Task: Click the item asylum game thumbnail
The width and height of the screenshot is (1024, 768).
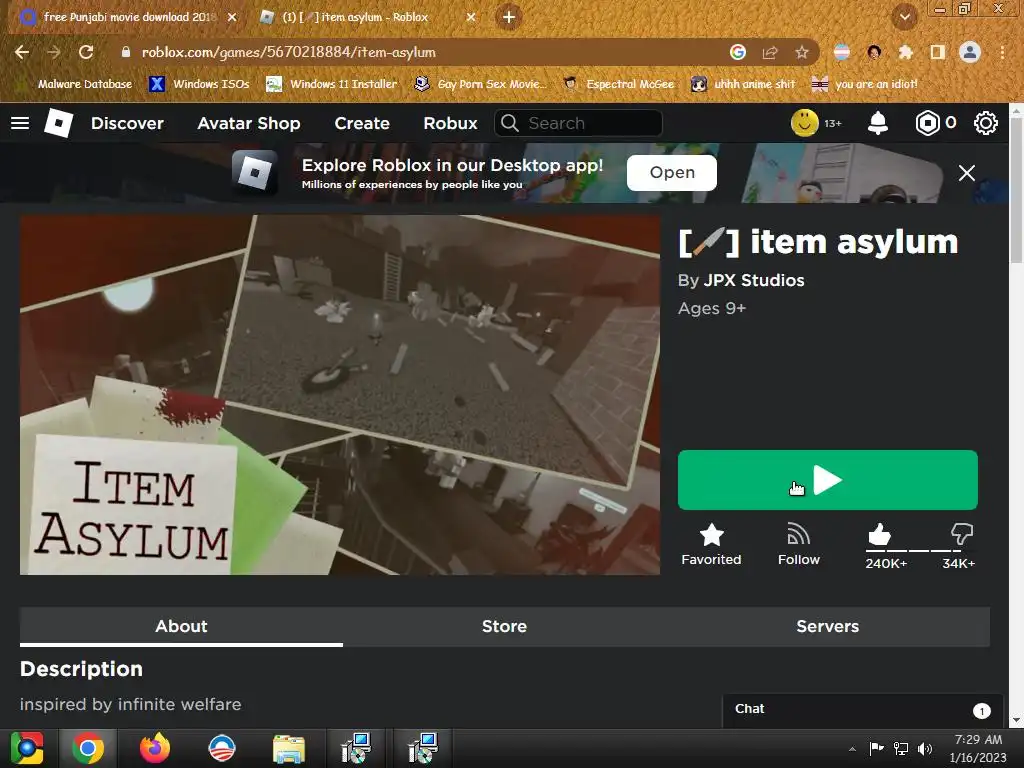Action: (340, 394)
